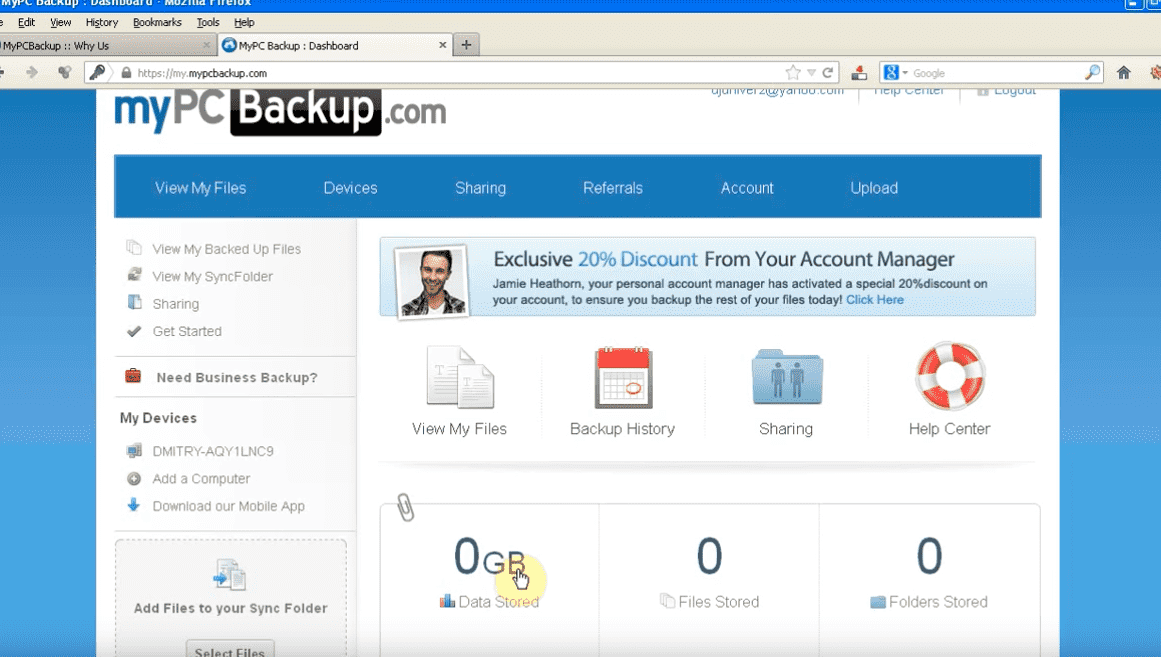Click the Help Center lifebuoy icon
This screenshot has height=657, width=1161.
pyautogui.click(x=949, y=377)
